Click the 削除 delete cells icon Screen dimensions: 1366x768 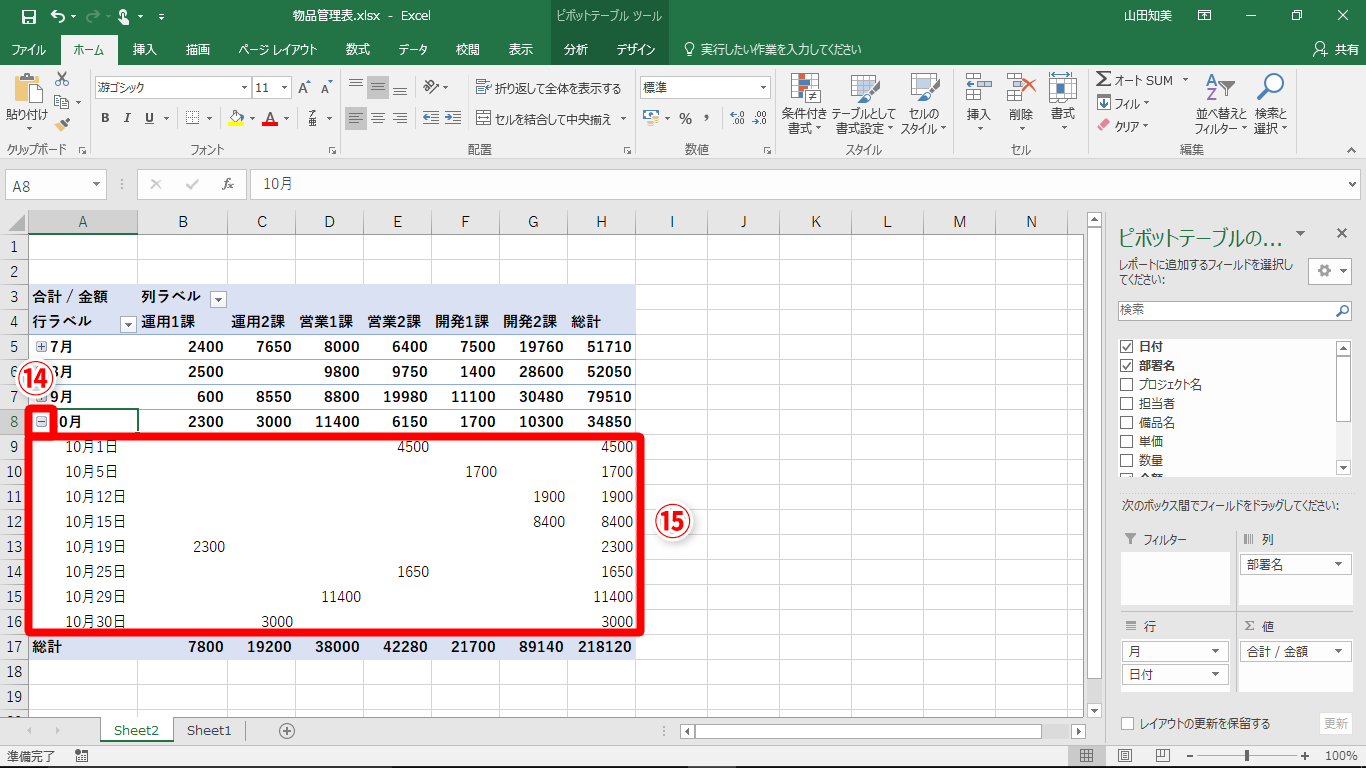click(x=1020, y=88)
